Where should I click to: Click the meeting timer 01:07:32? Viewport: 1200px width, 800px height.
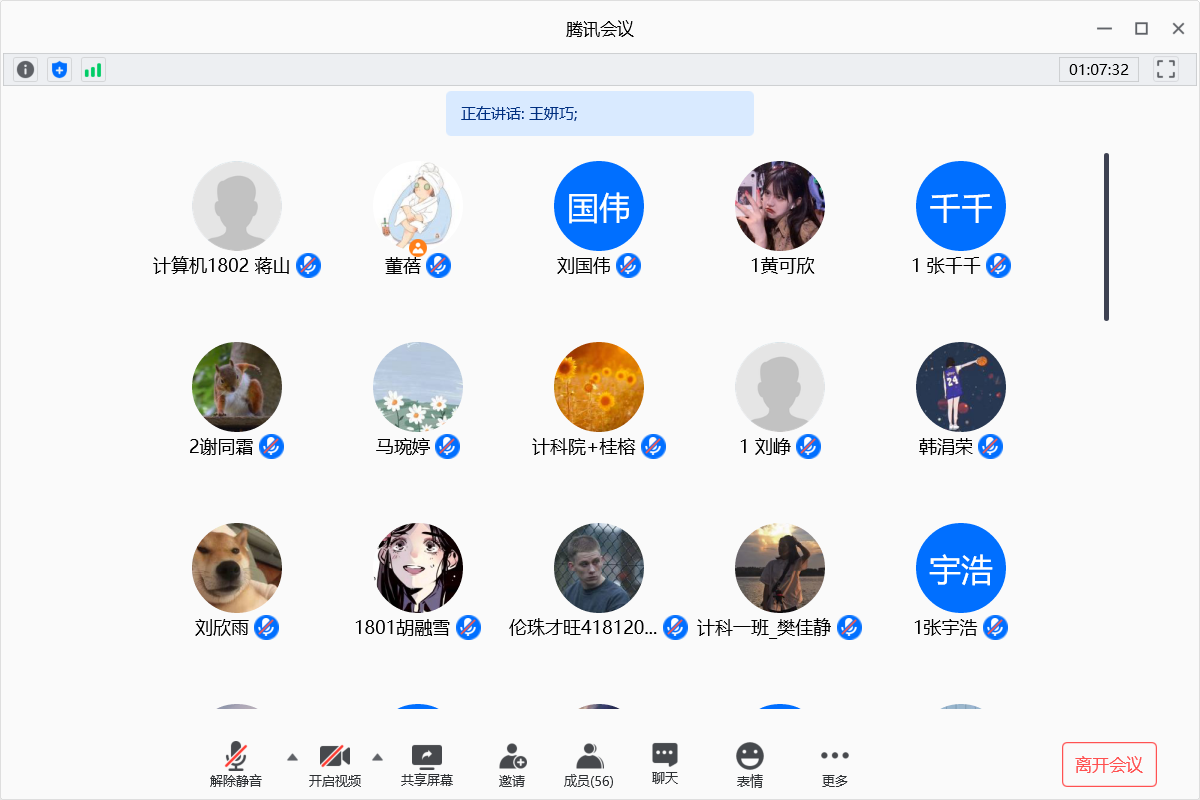pyautogui.click(x=1098, y=70)
